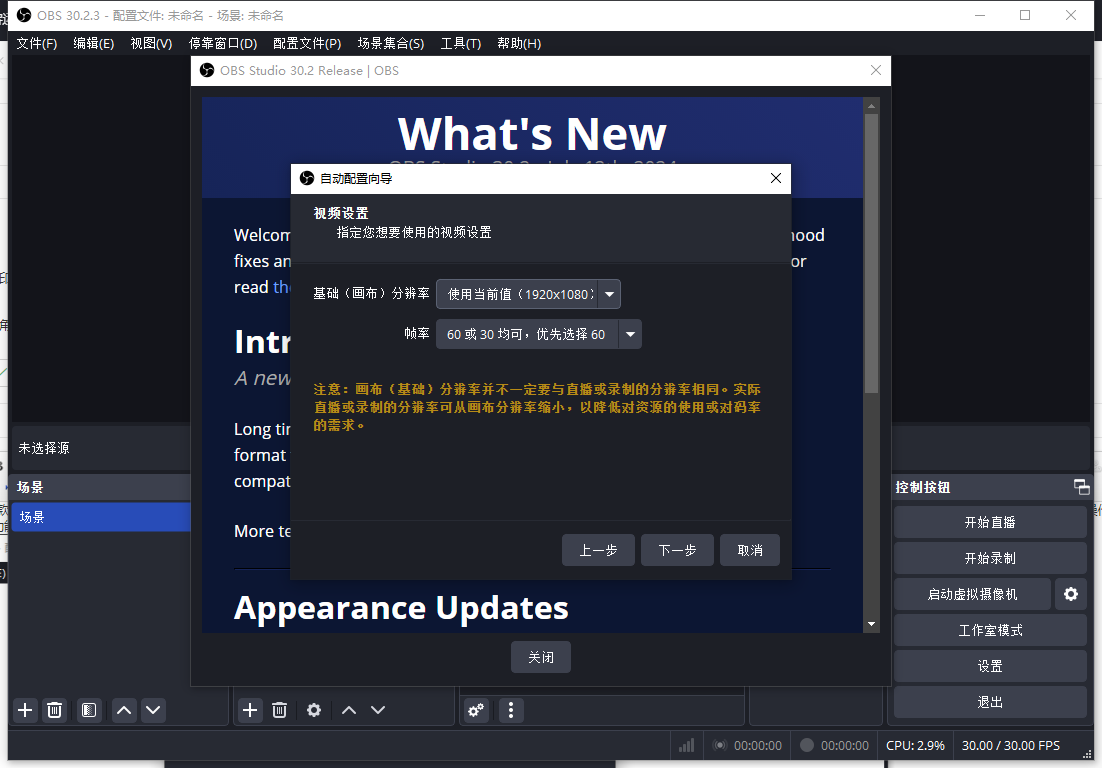Click 关闭 button in What's New window
The image size is (1102, 768).
coord(540,657)
